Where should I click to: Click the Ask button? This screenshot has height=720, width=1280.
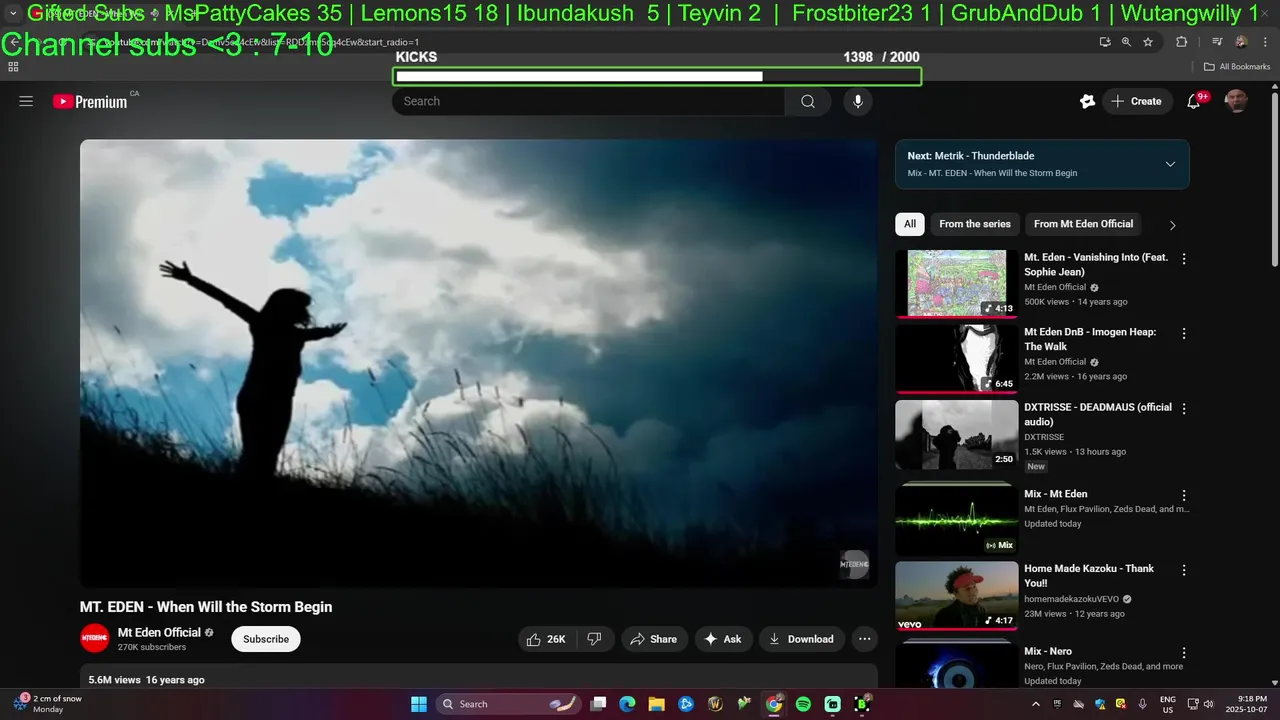point(723,639)
